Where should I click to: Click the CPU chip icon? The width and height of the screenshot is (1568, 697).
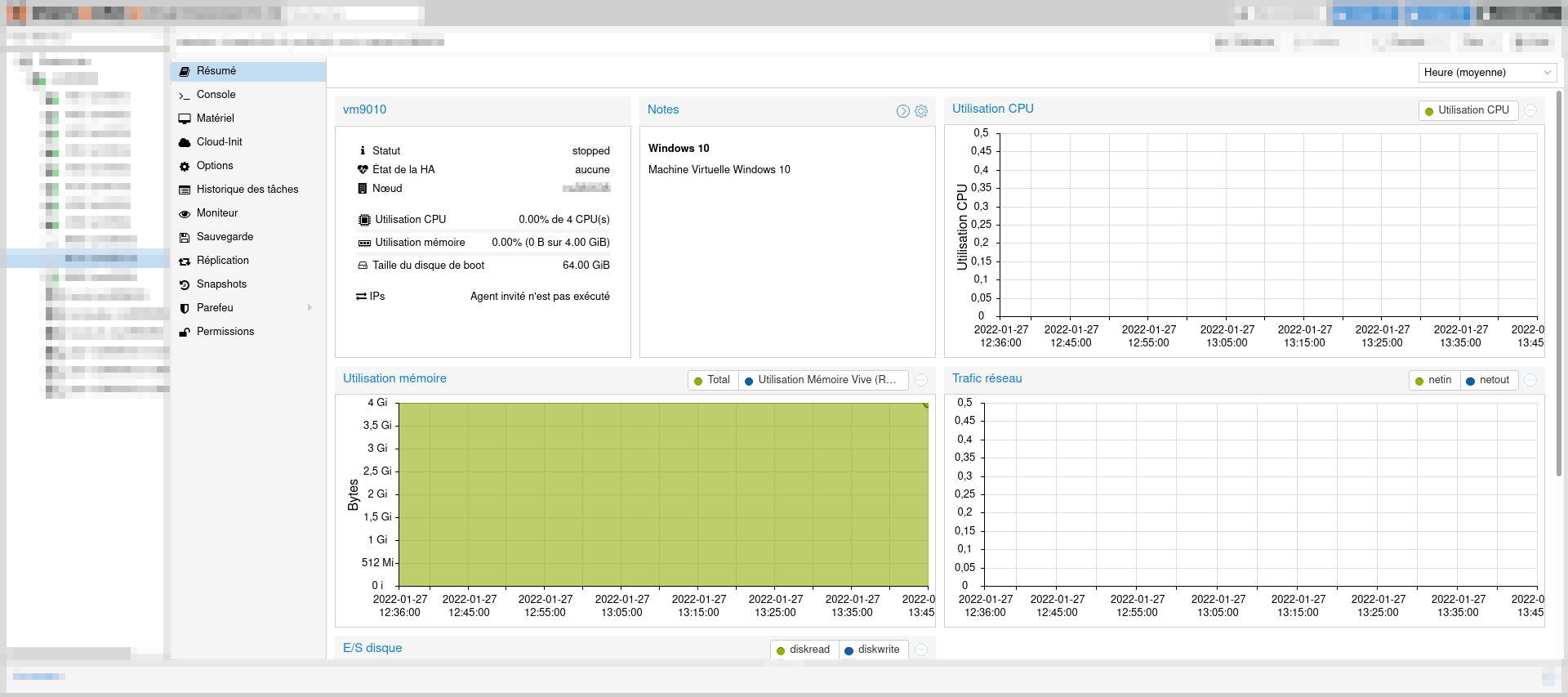coord(364,220)
